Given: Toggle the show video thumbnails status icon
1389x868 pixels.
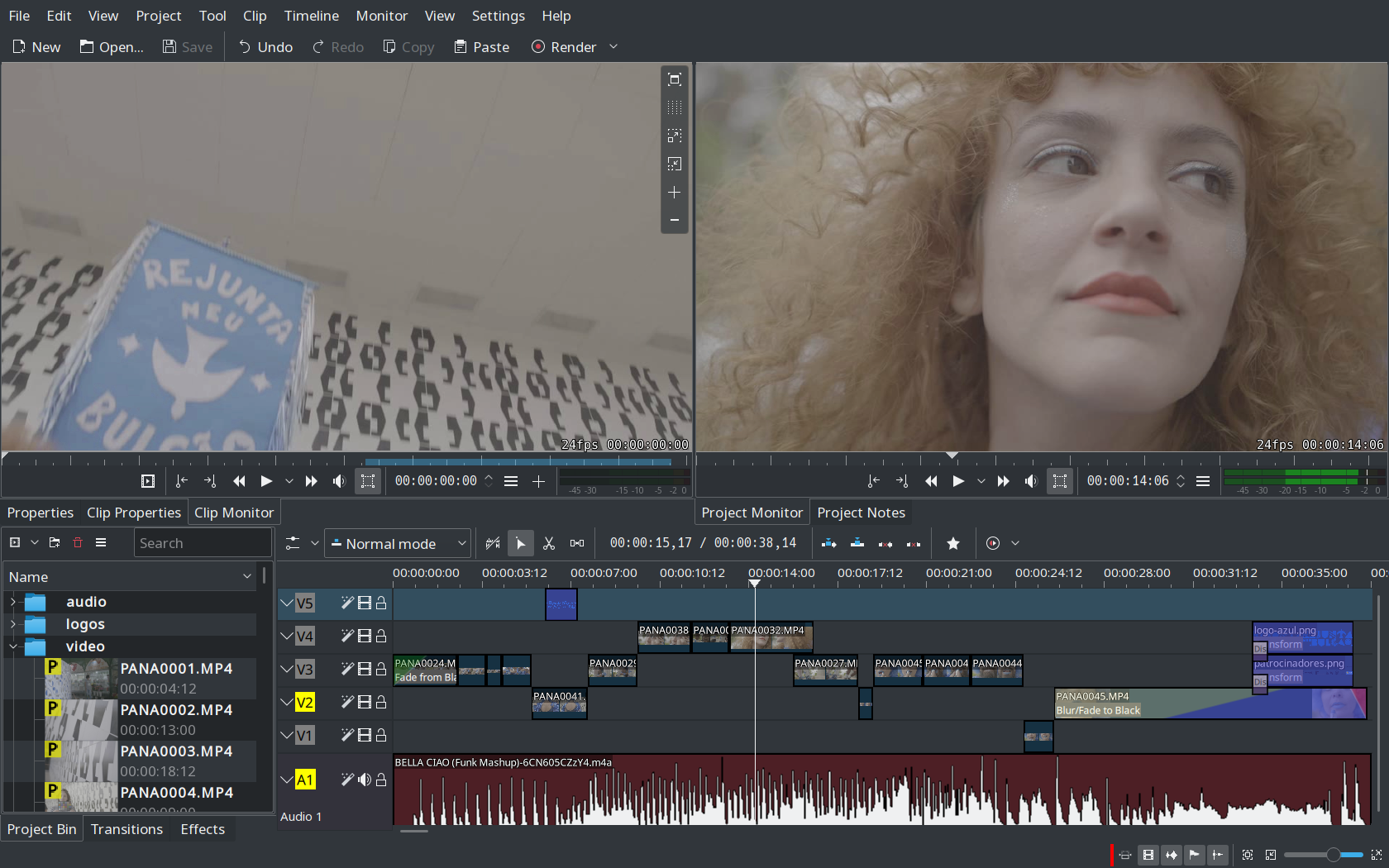Looking at the screenshot, I should pos(1148,855).
